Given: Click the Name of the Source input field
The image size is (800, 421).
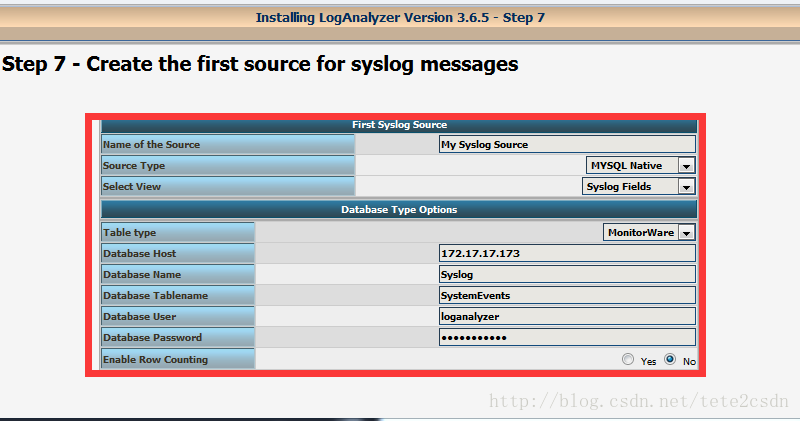Looking at the screenshot, I should point(567,144).
